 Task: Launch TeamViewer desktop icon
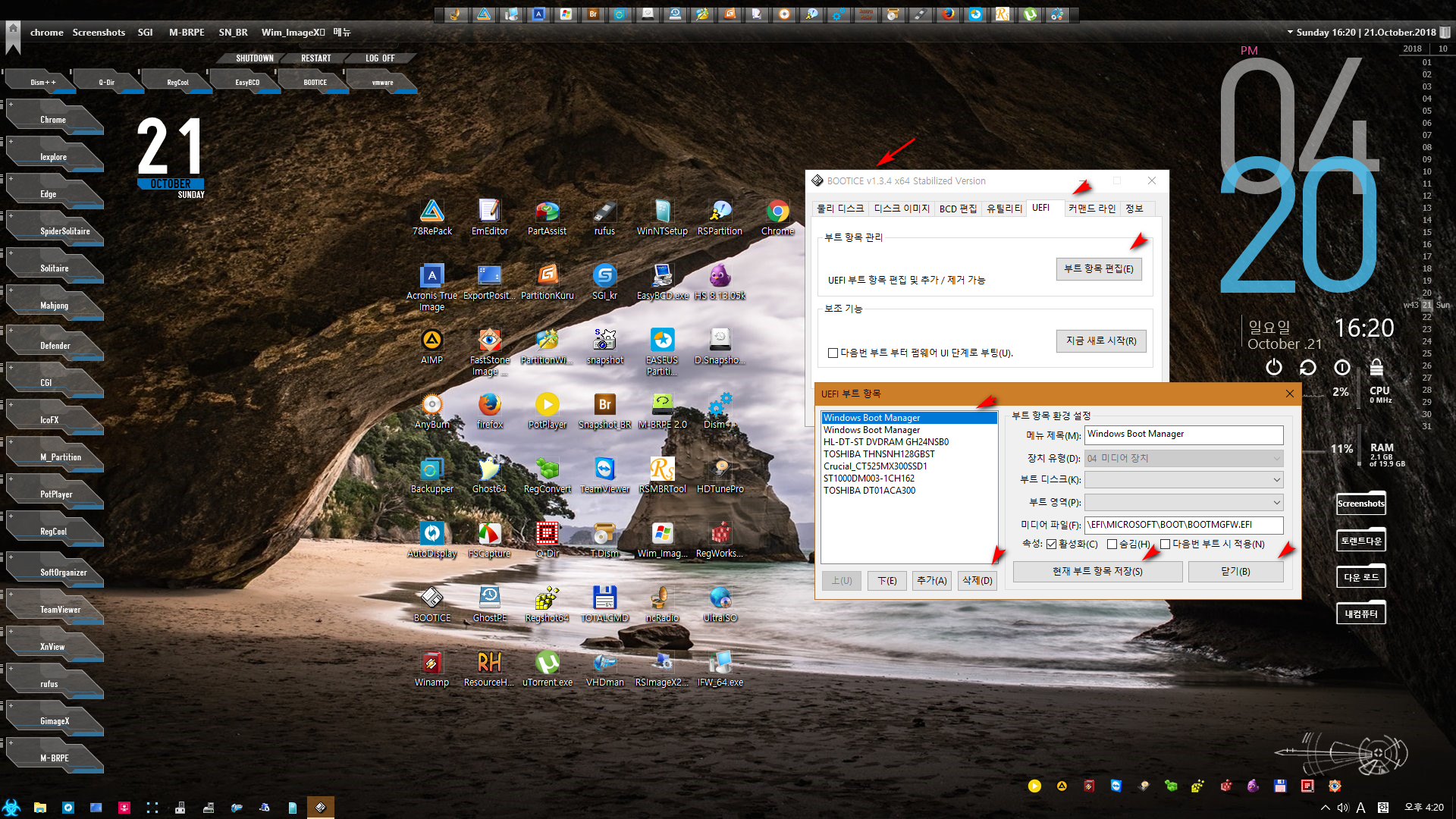pos(604,475)
